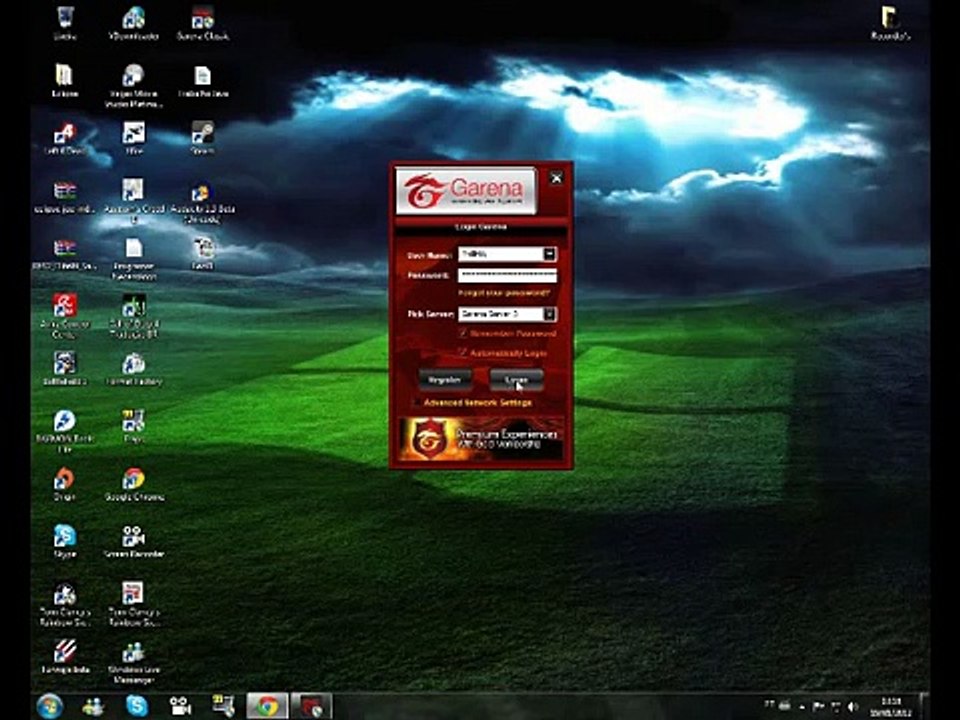The height and width of the screenshot is (720, 960).
Task: Open Skype from the taskbar
Action: (137, 706)
